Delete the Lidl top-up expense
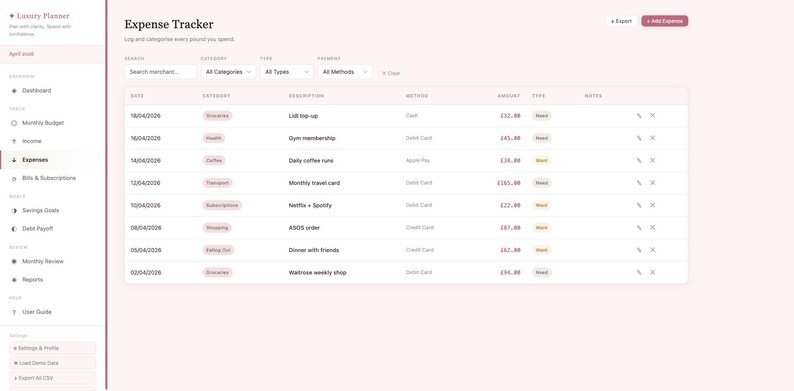The height and width of the screenshot is (391, 794). point(653,115)
